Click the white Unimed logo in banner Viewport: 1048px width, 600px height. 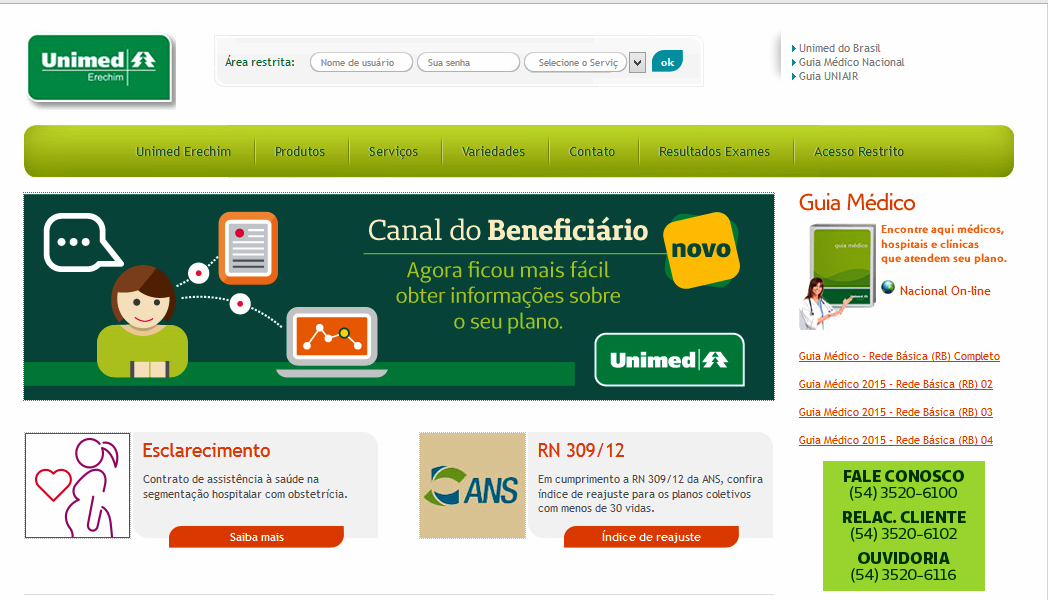(669, 360)
